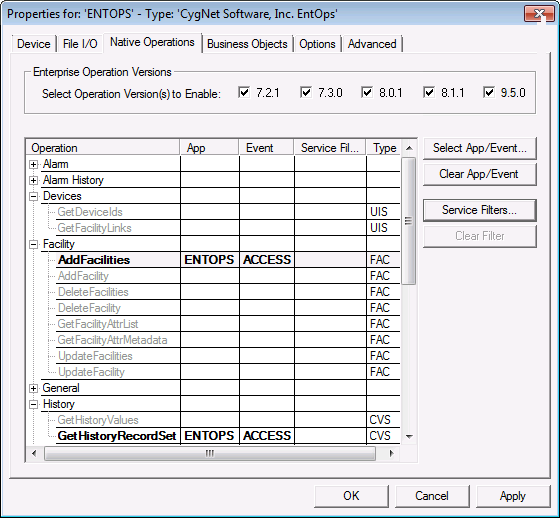Image resolution: width=560 pixels, height=518 pixels.
Task: Select the GetHistoryValues operation
Action: (x=98, y=420)
